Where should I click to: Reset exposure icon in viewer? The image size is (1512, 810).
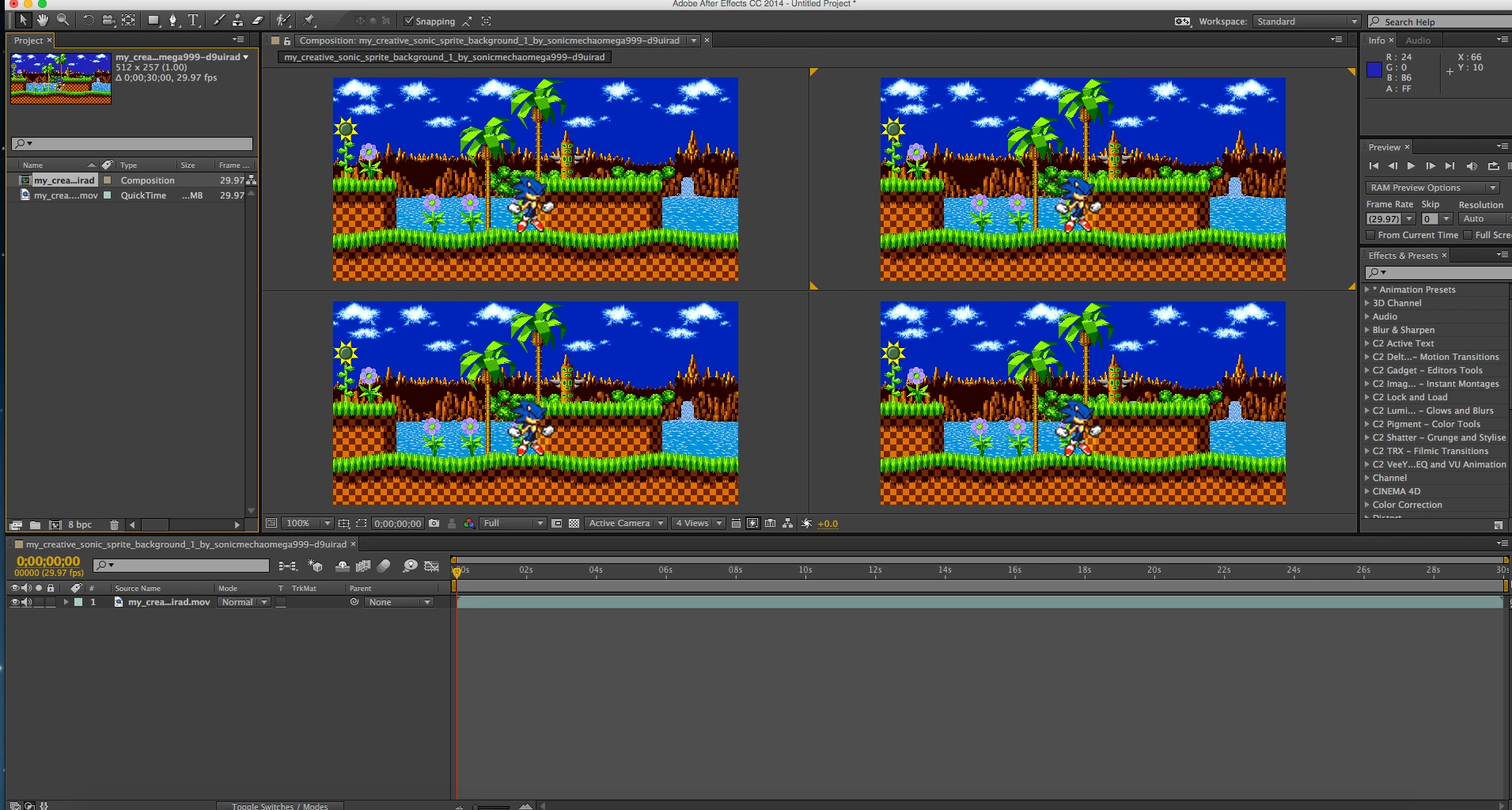(806, 524)
